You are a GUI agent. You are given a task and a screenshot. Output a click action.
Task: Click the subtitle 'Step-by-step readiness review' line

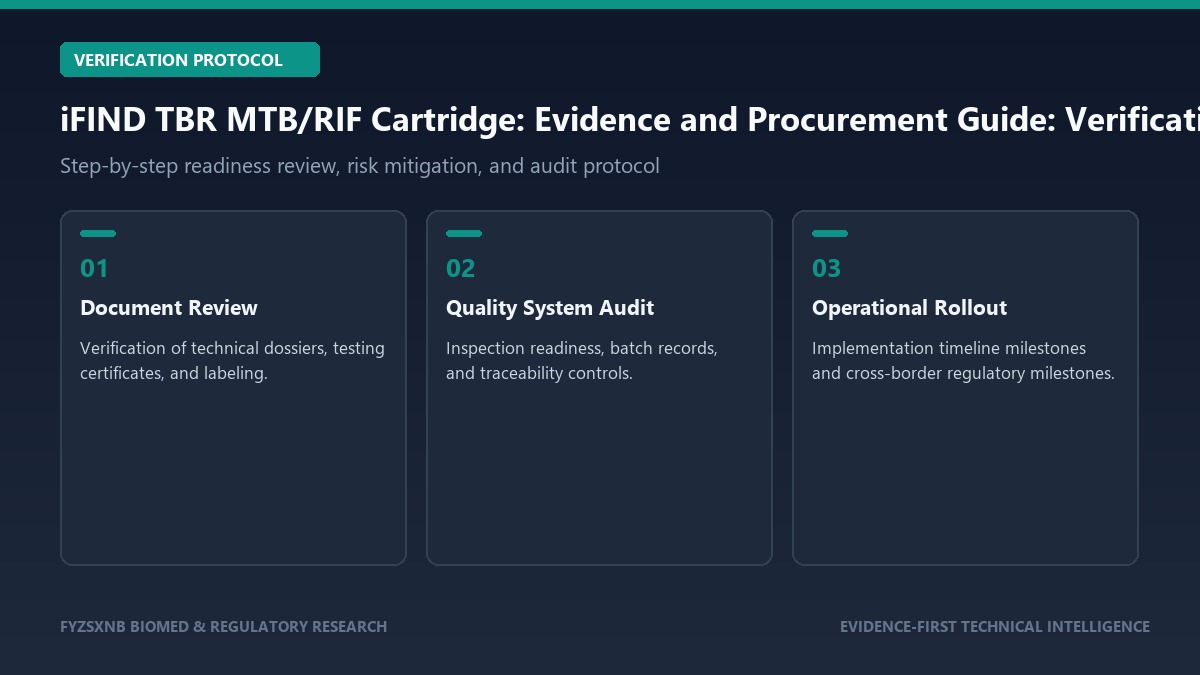(x=360, y=166)
